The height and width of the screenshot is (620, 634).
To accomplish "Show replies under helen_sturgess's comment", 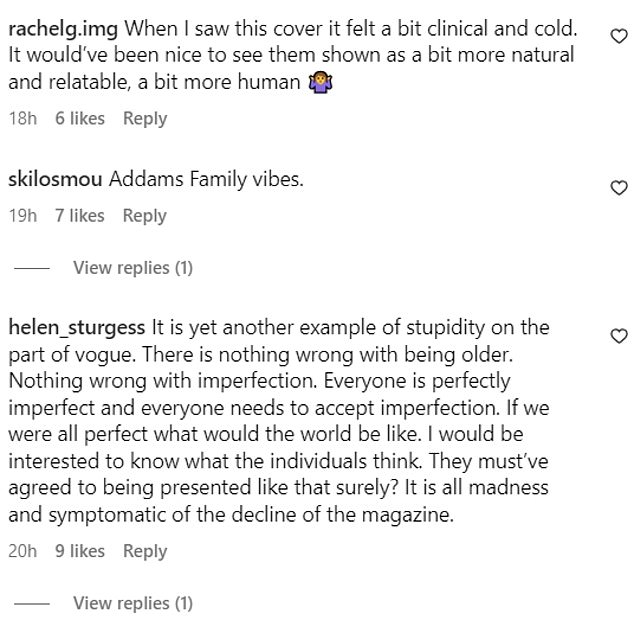I will tap(132, 603).
